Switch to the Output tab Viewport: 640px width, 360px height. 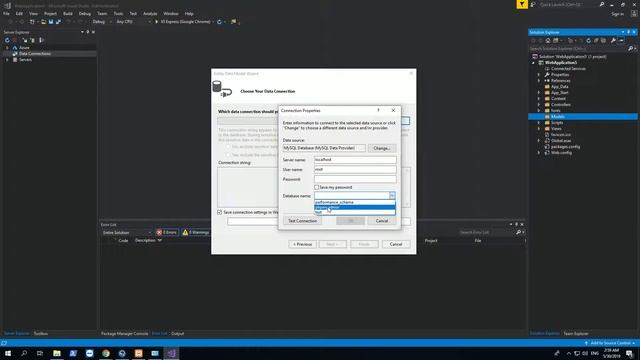178,333
